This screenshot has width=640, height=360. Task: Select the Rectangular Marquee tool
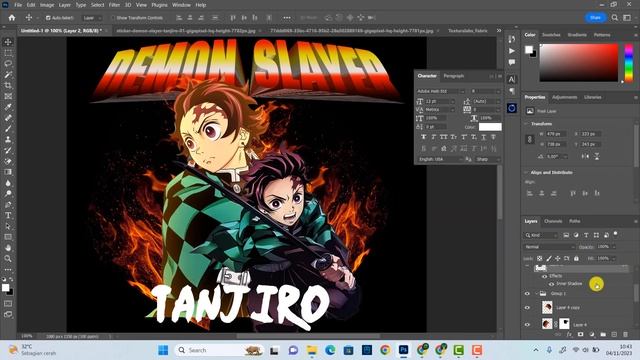click(8, 53)
